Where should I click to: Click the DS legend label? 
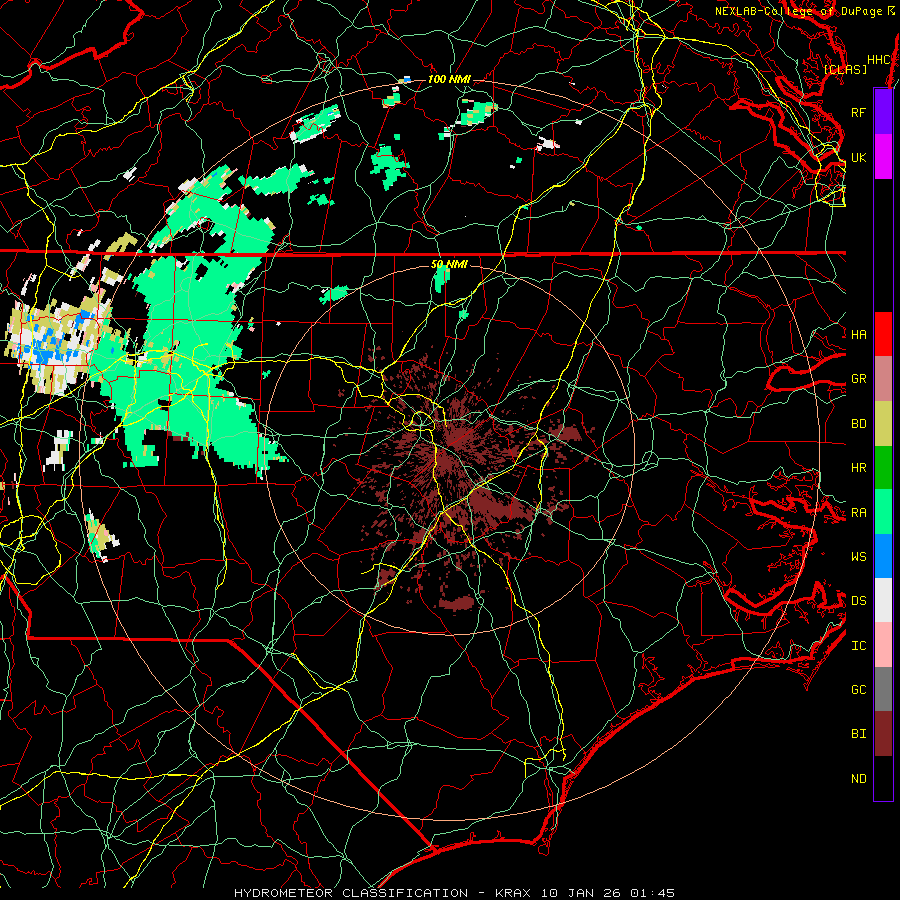[x=859, y=601]
